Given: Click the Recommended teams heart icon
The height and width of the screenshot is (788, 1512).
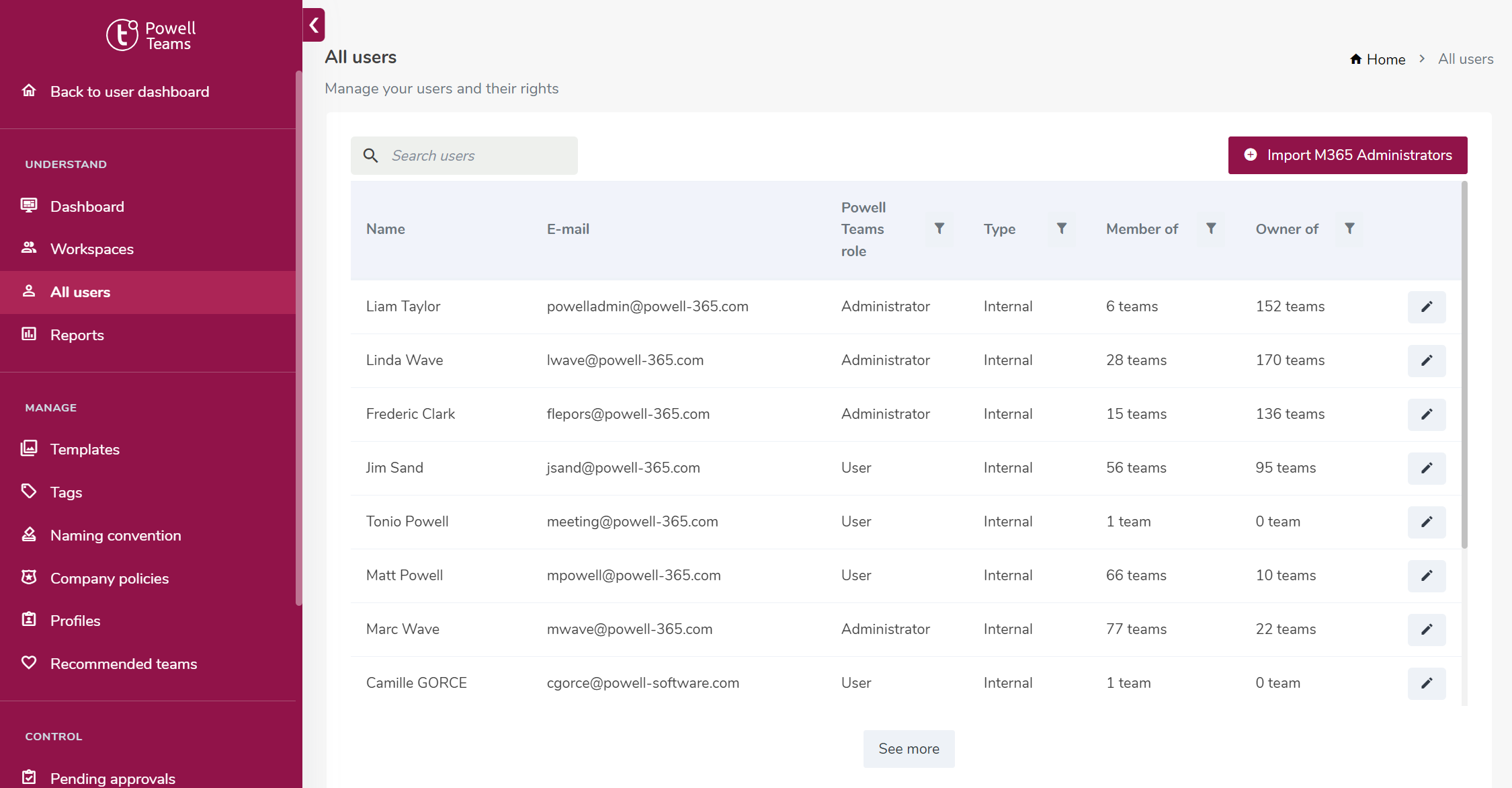Looking at the screenshot, I should click(x=29, y=662).
